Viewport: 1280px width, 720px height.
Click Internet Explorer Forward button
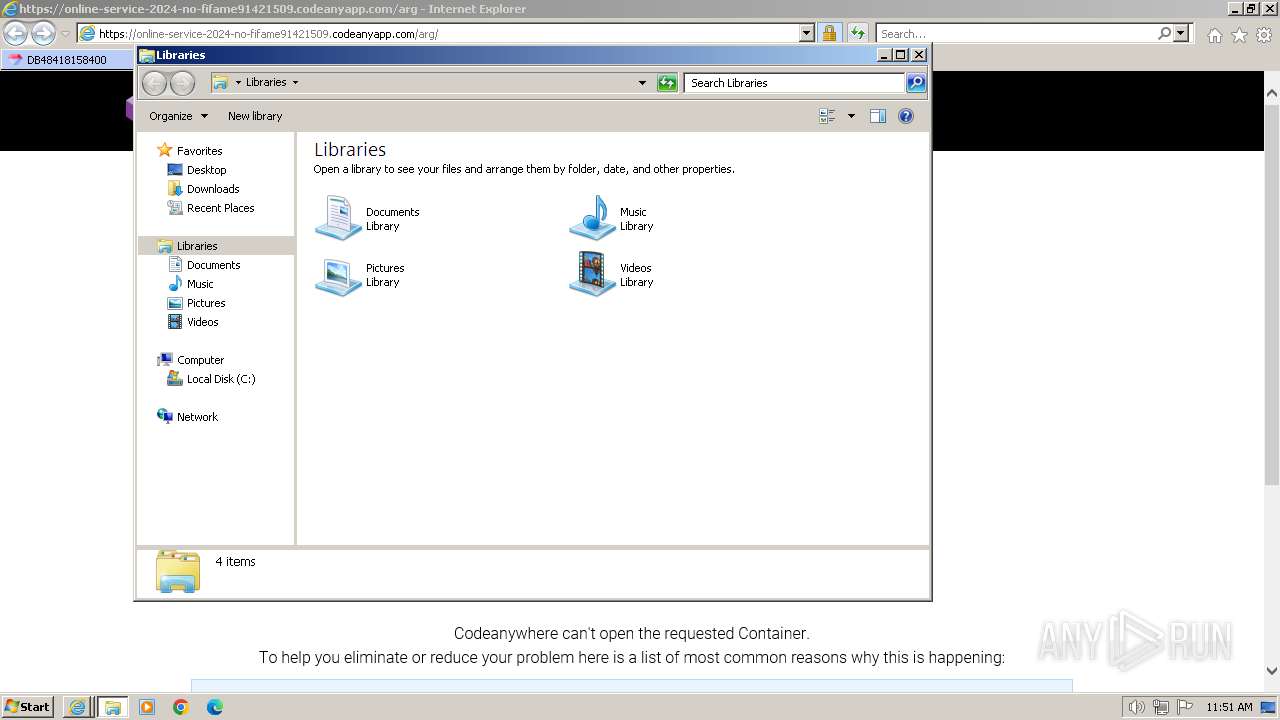tap(43, 33)
